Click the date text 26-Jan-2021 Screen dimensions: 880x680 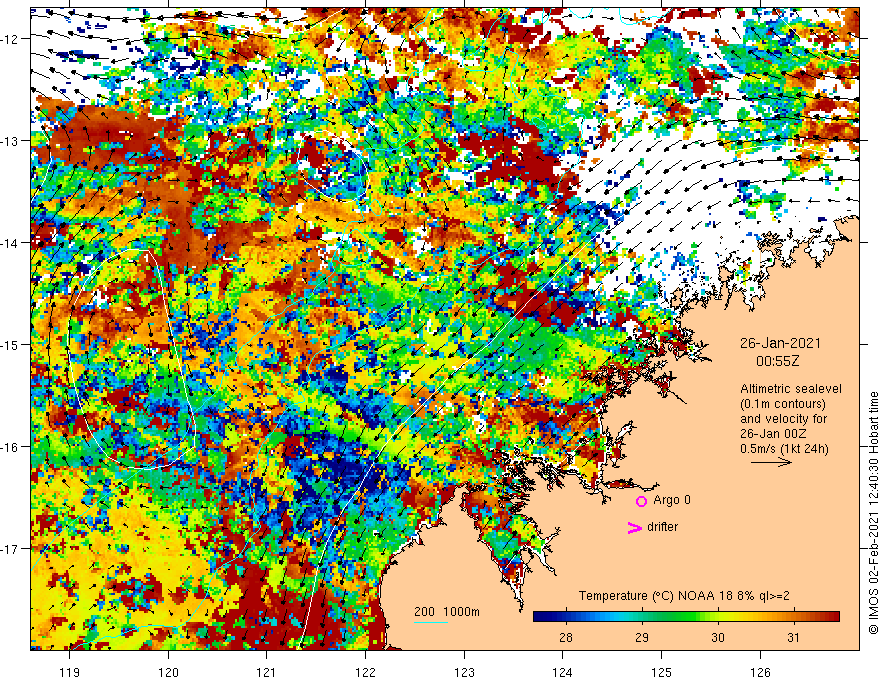(780, 343)
